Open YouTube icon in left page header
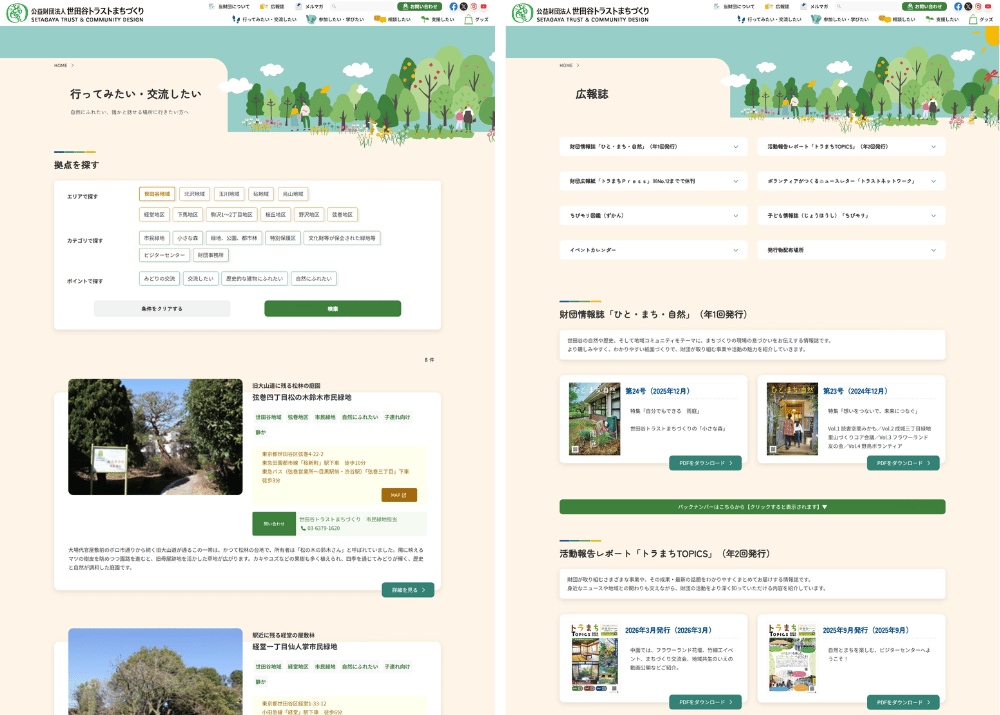The image size is (1000, 715). coord(484,6)
